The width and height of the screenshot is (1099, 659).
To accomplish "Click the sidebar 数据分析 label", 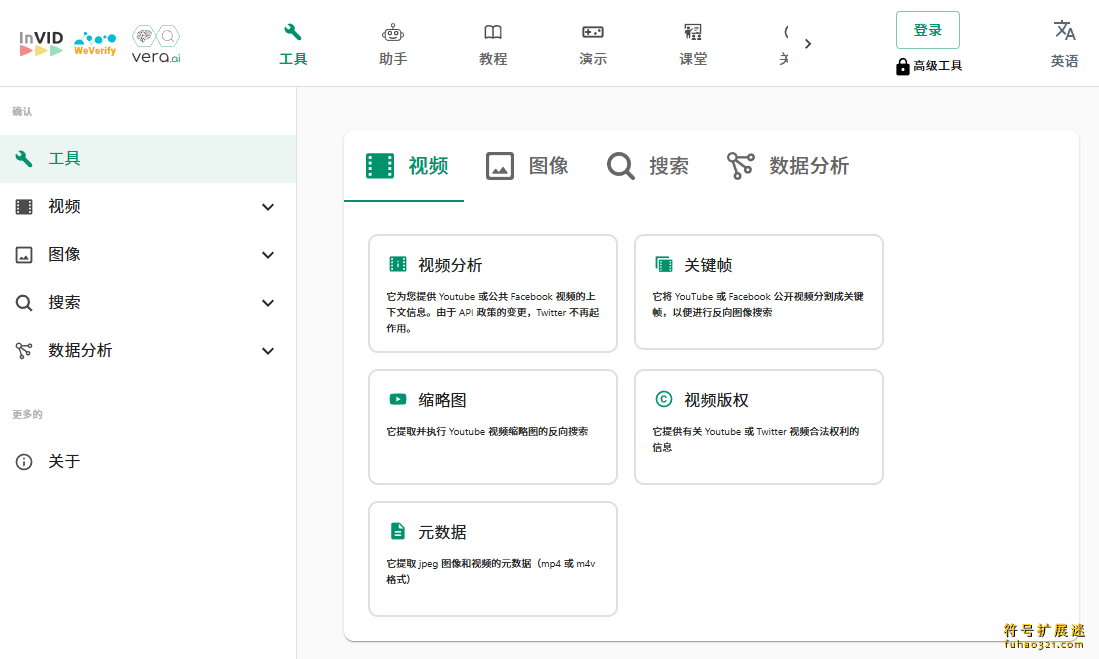I will (x=80, y=351).
